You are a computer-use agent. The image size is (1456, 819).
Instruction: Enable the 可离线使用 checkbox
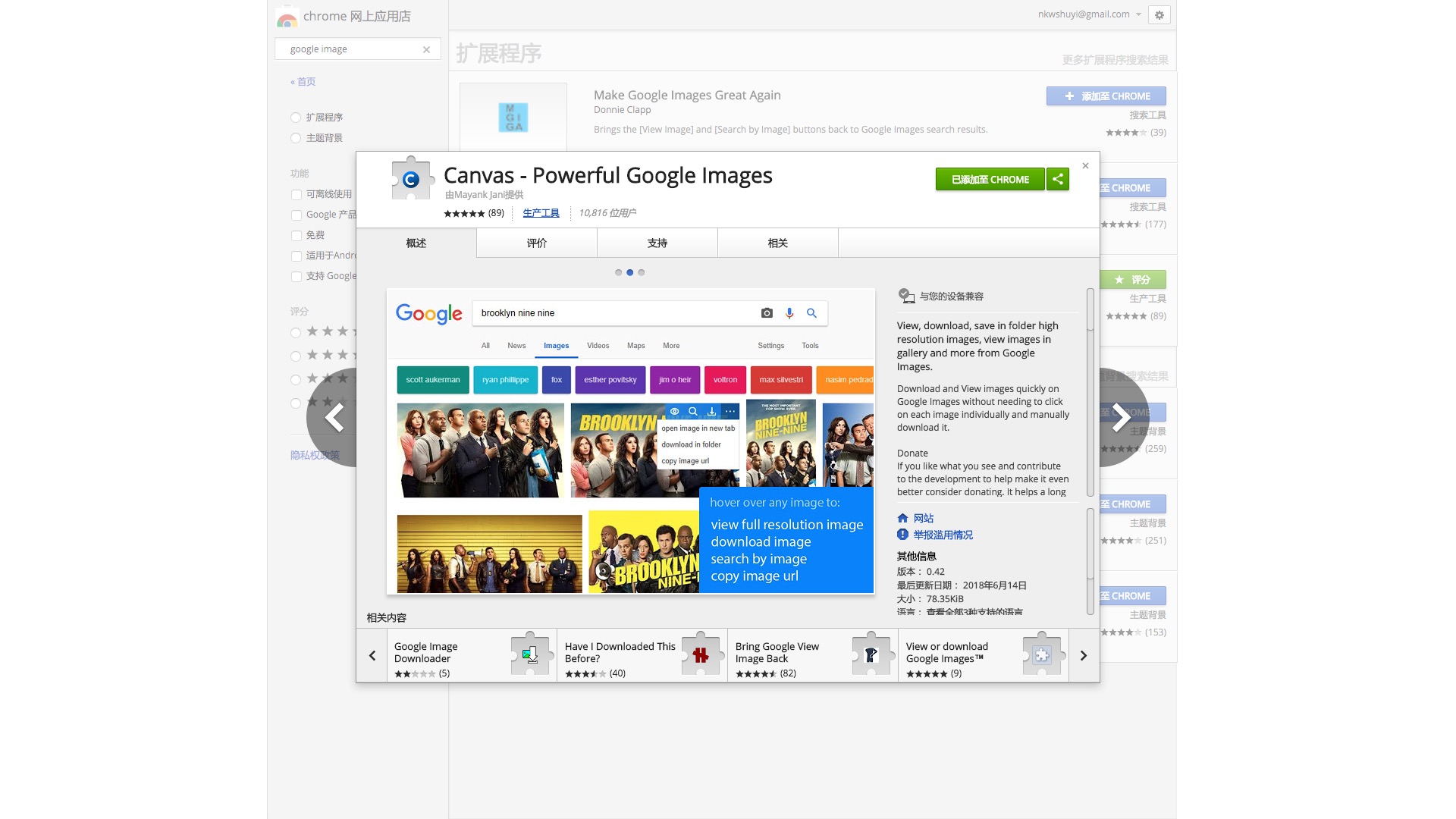[297, 195]
